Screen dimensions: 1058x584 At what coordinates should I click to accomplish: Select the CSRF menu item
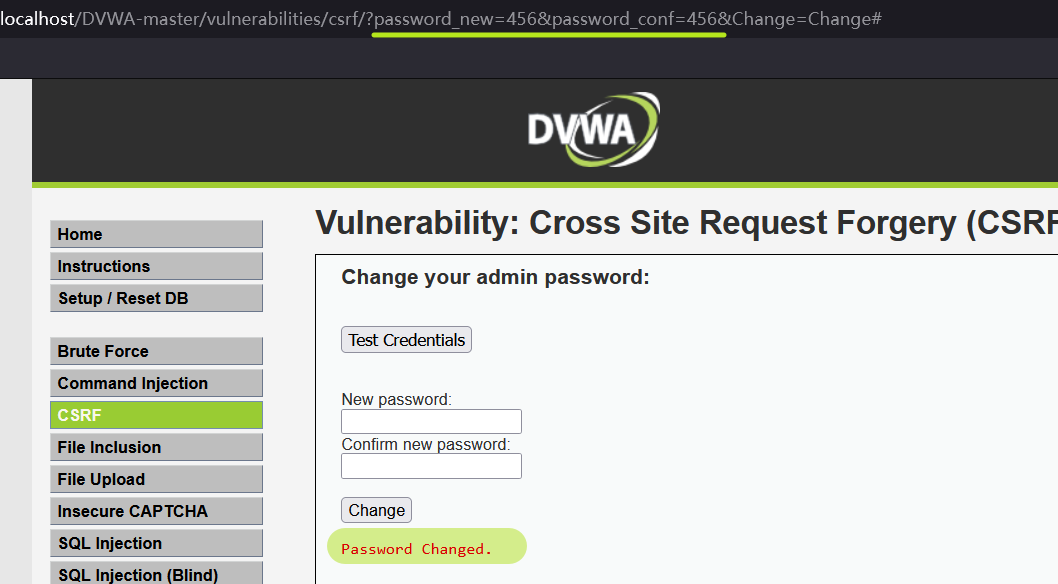(x=156, y=415)
